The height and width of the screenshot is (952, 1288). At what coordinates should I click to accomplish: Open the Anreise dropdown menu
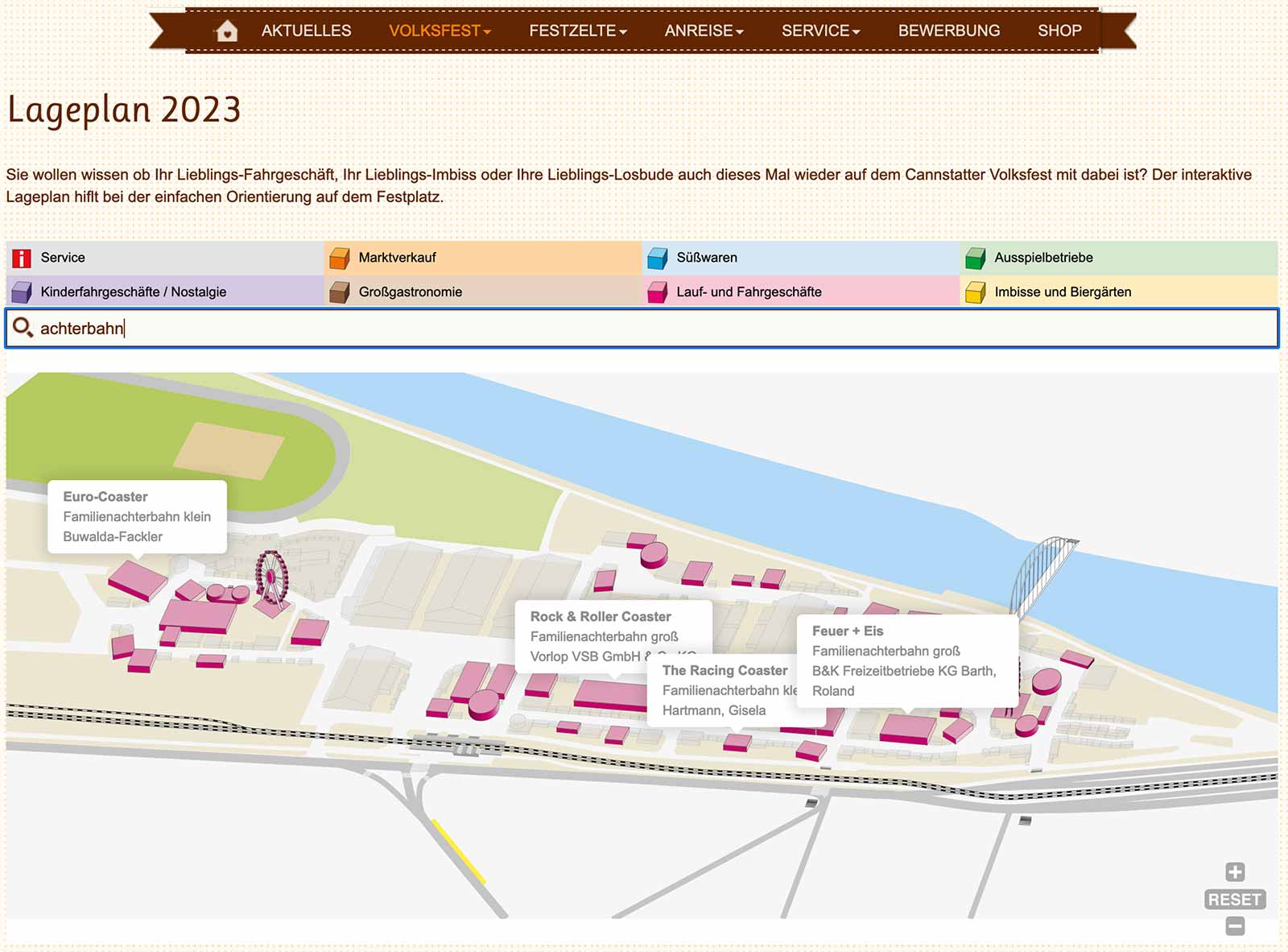coord(704,31)
